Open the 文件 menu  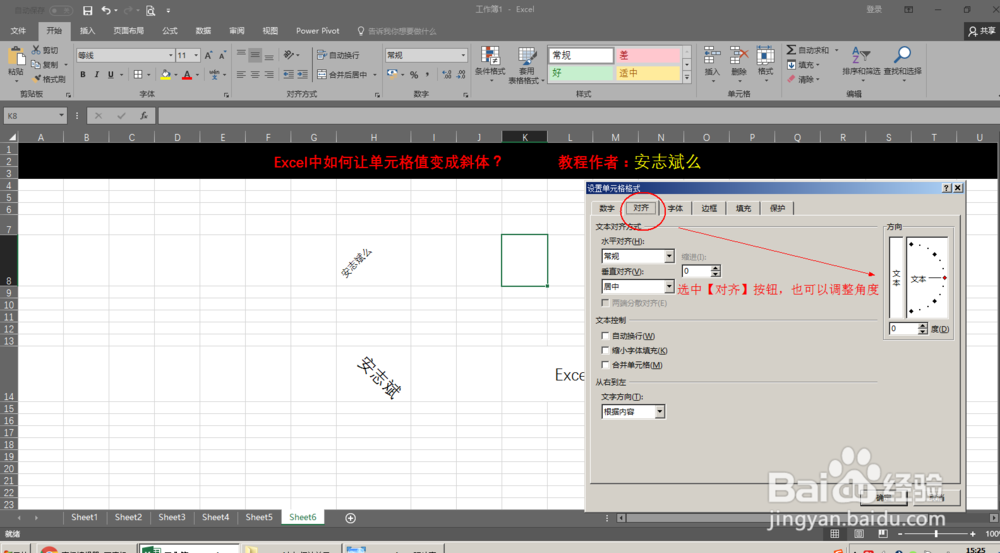(x=18, y=31)
